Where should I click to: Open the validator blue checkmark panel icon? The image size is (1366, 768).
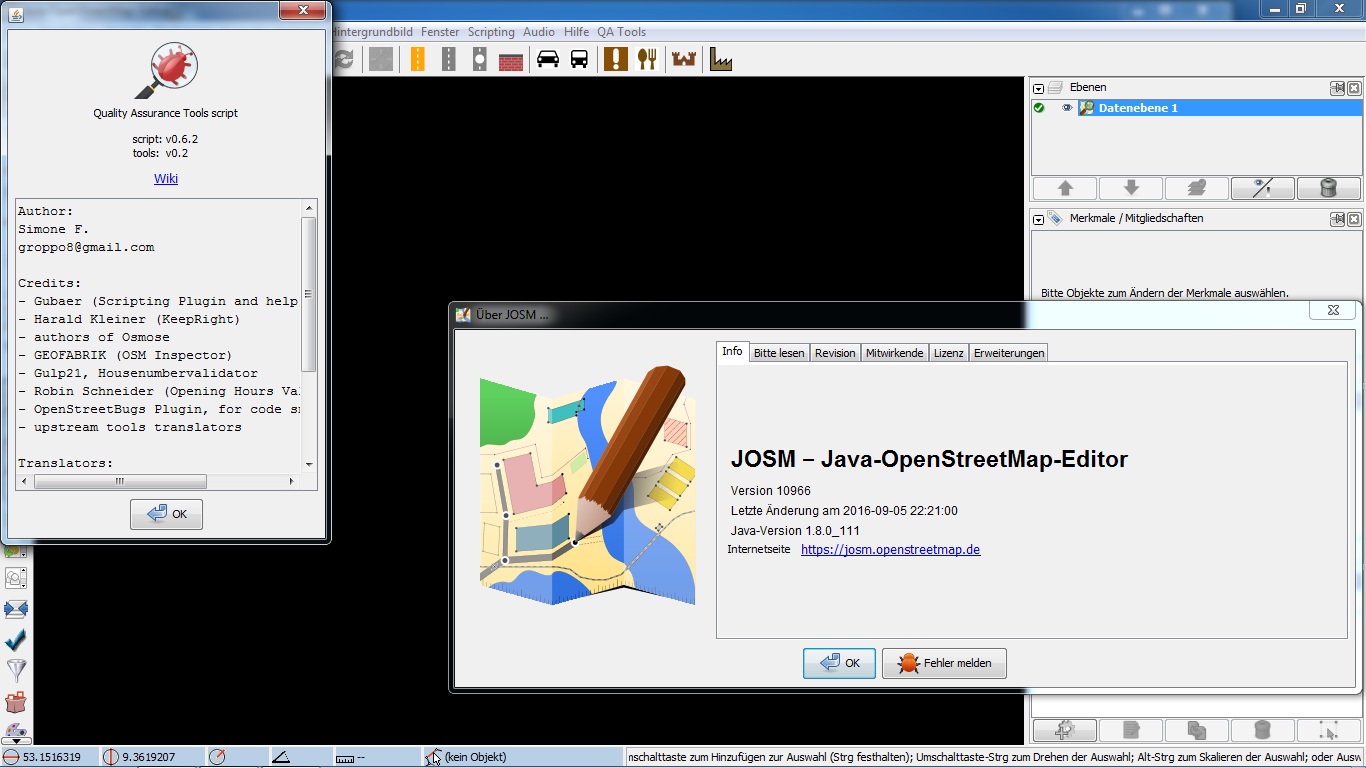pos(16,640)
